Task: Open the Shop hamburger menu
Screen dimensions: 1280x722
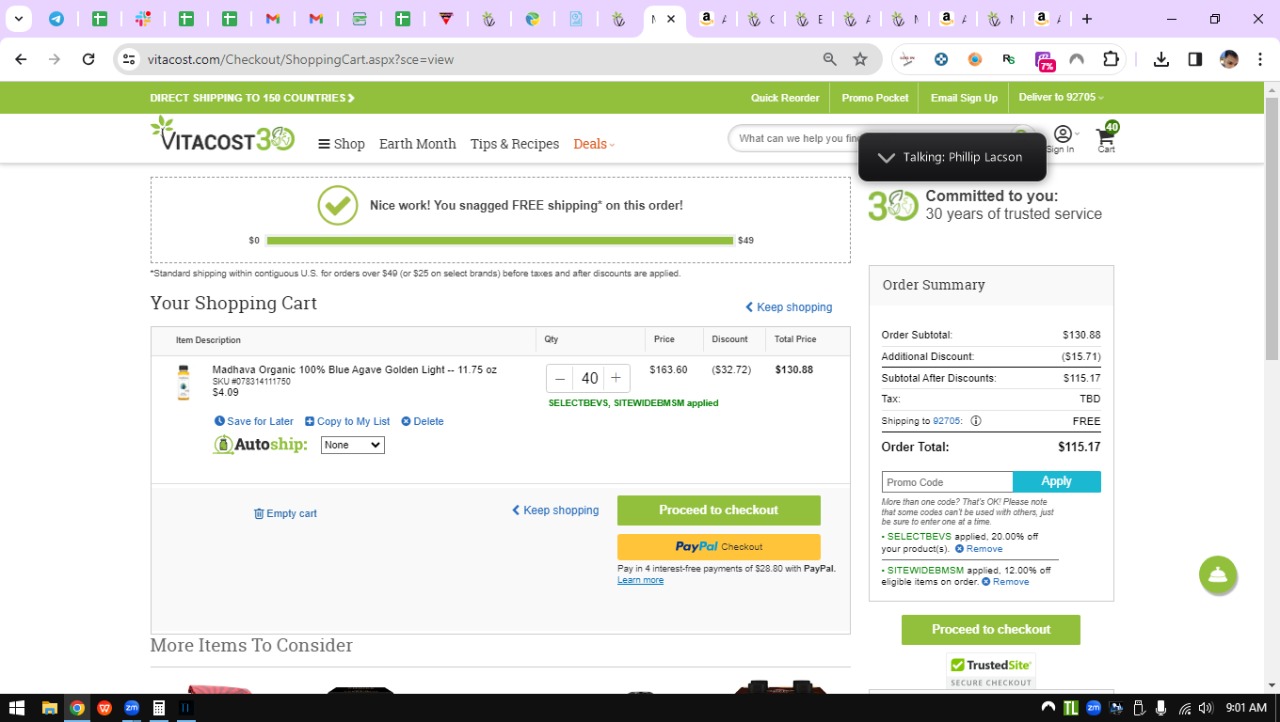Action: [341, 144]
